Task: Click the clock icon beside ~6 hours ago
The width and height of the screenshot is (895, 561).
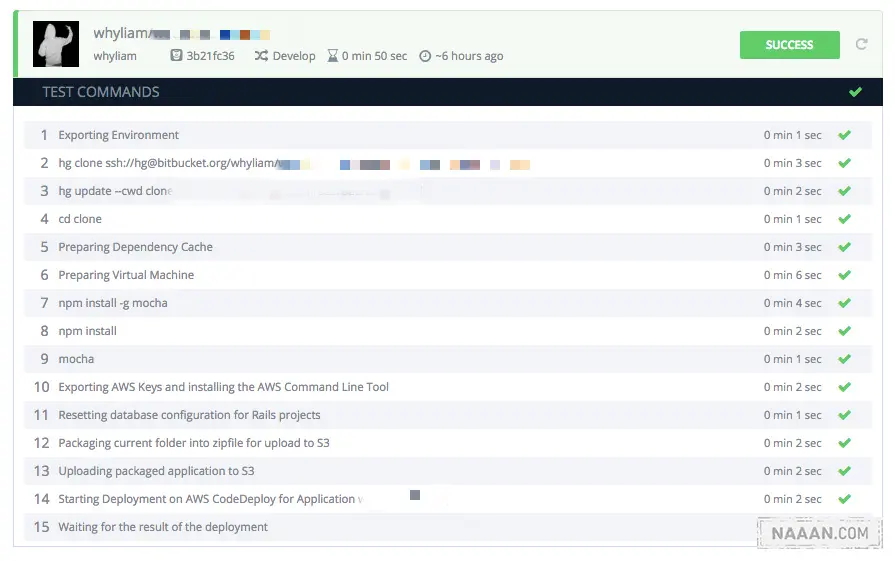Action: pos(425,56)
